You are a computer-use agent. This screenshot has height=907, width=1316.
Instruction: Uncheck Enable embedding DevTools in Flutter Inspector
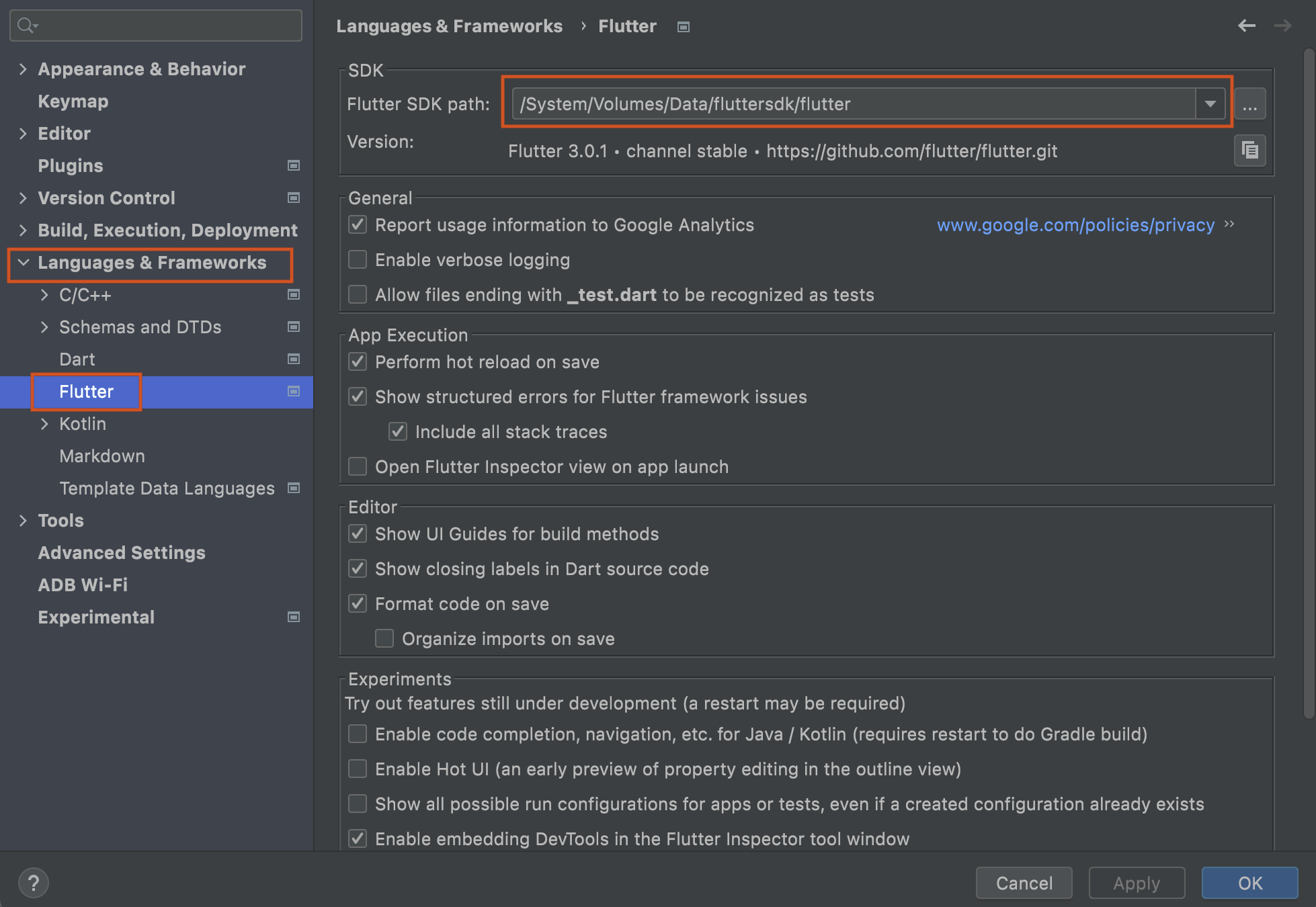coord(358,838)
